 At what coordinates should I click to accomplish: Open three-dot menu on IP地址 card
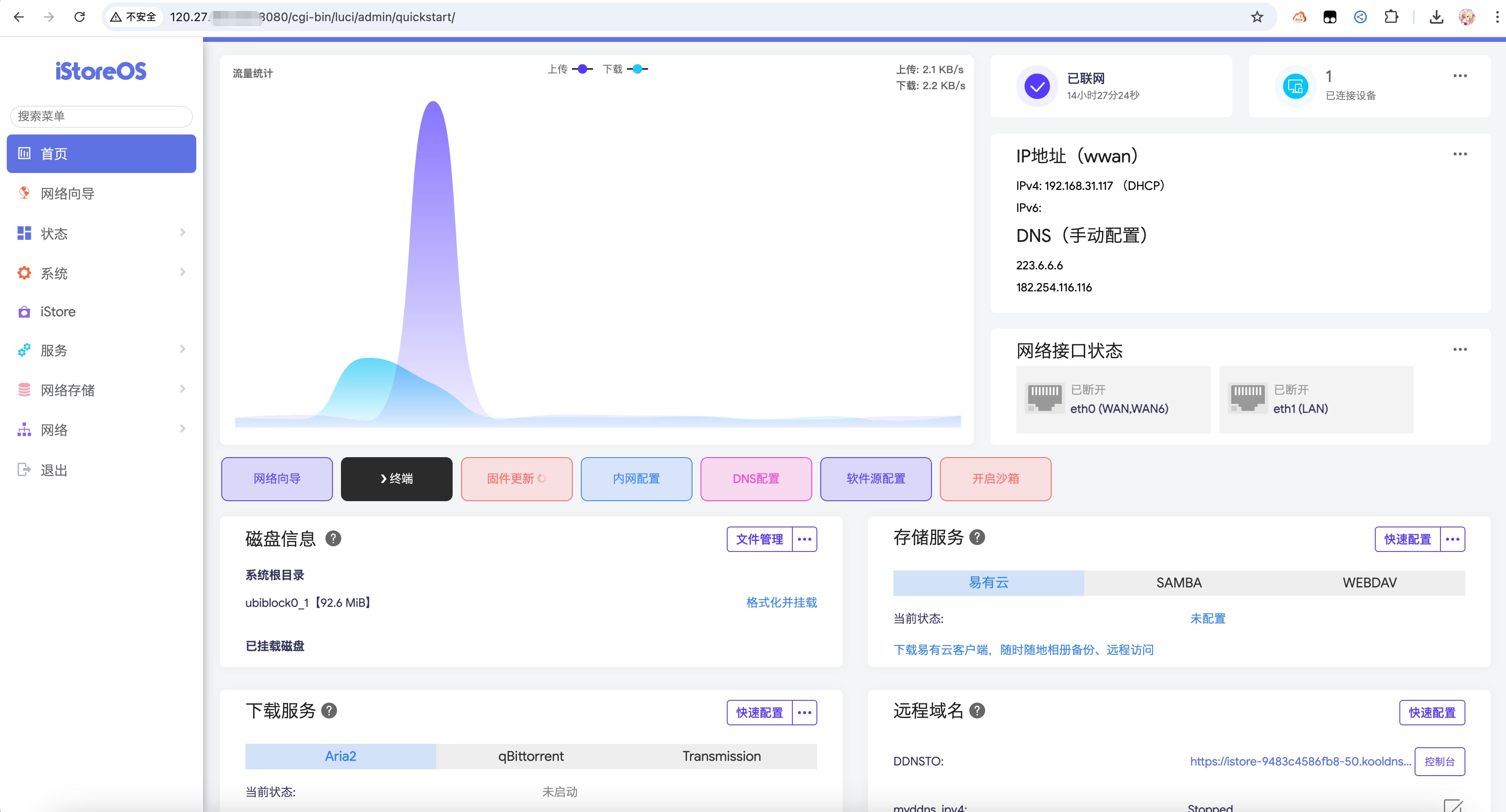point(1460,154)
